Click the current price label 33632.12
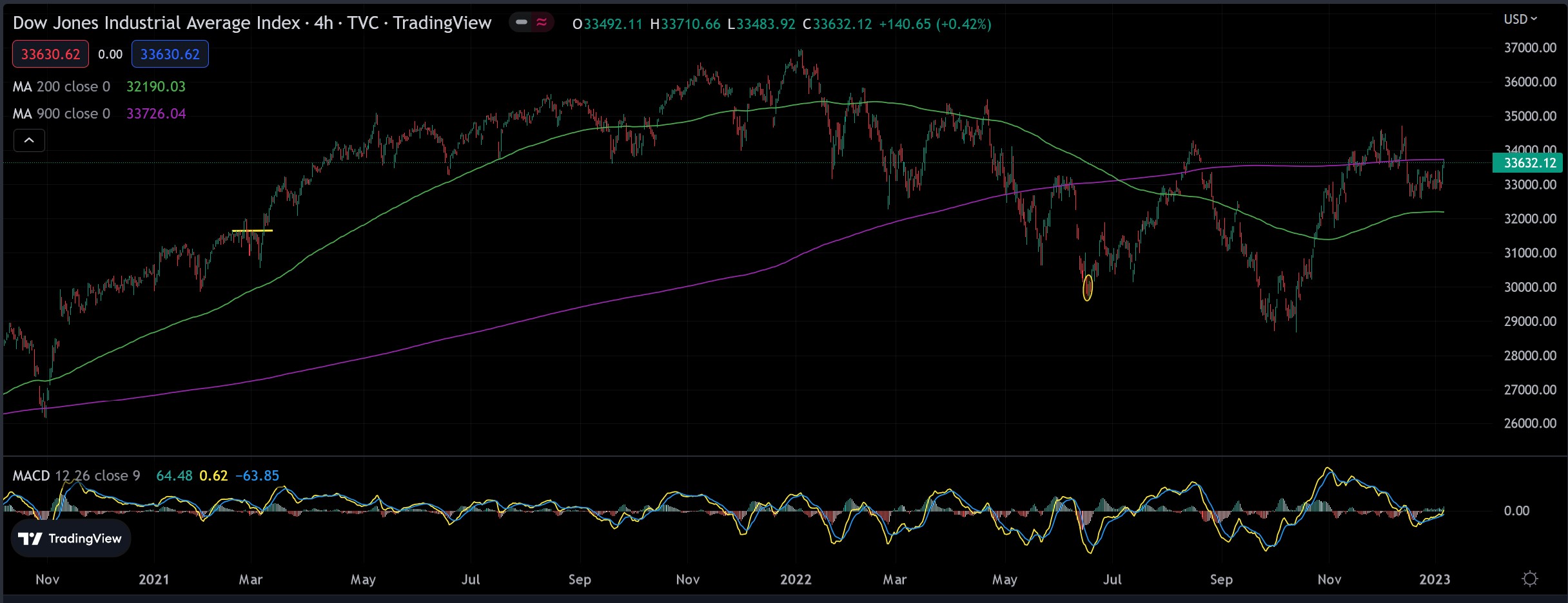Viewport: 1568px width, 603px height. pos(1527,163)
